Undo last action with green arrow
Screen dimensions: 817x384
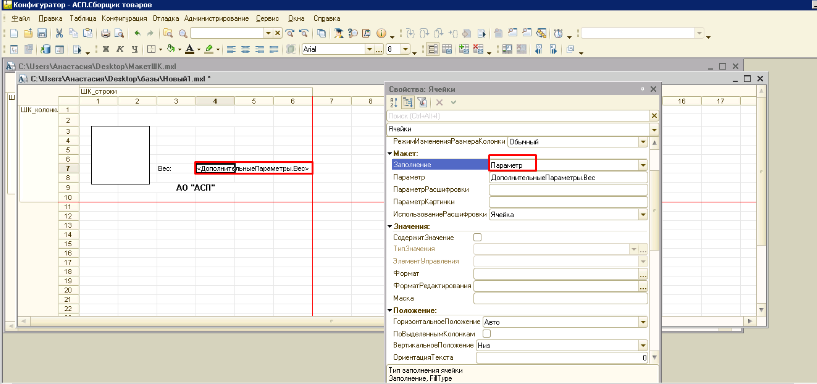(x=138, y=33)
